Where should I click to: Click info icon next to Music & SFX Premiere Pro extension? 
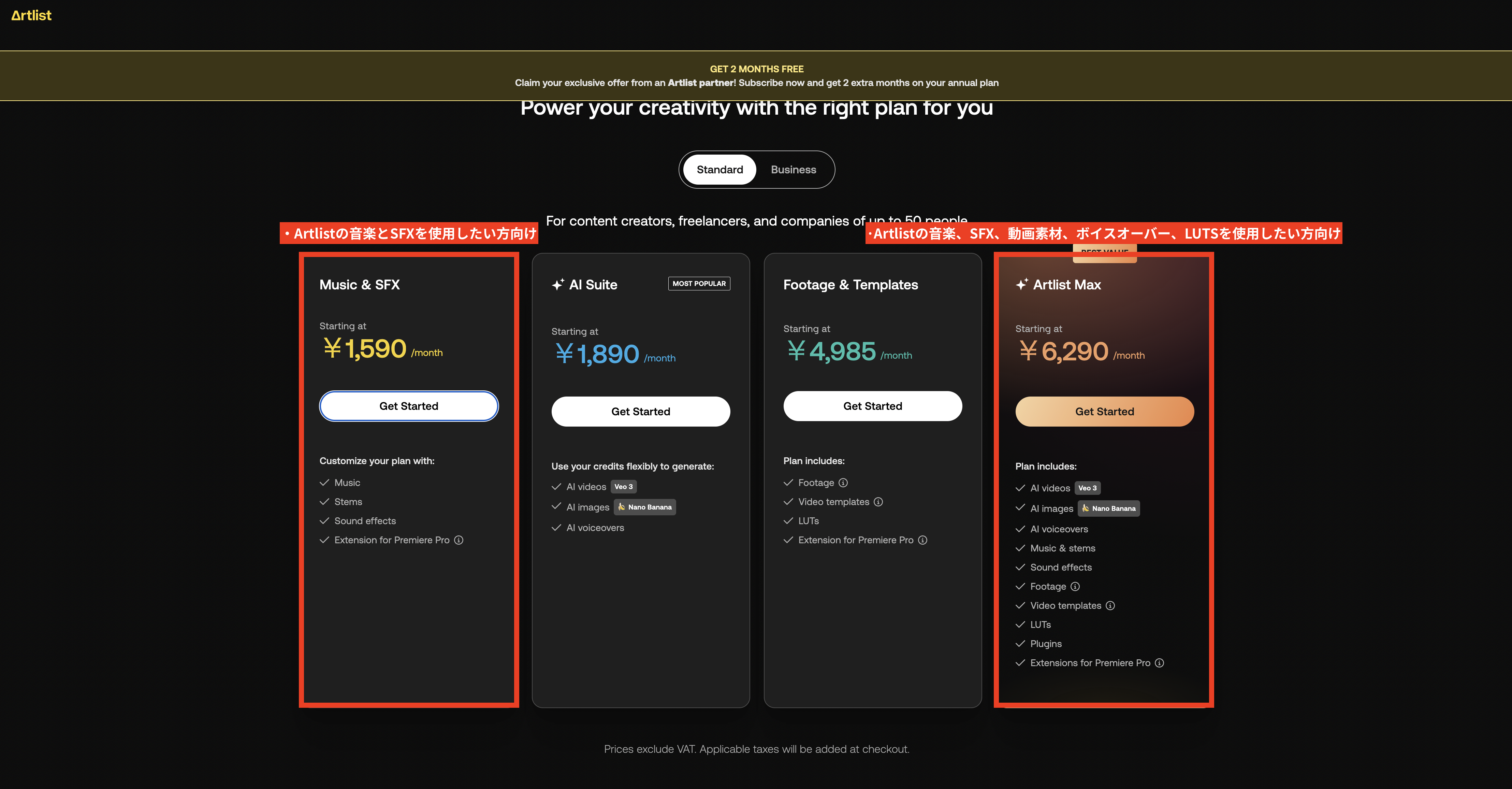[459, 540]
